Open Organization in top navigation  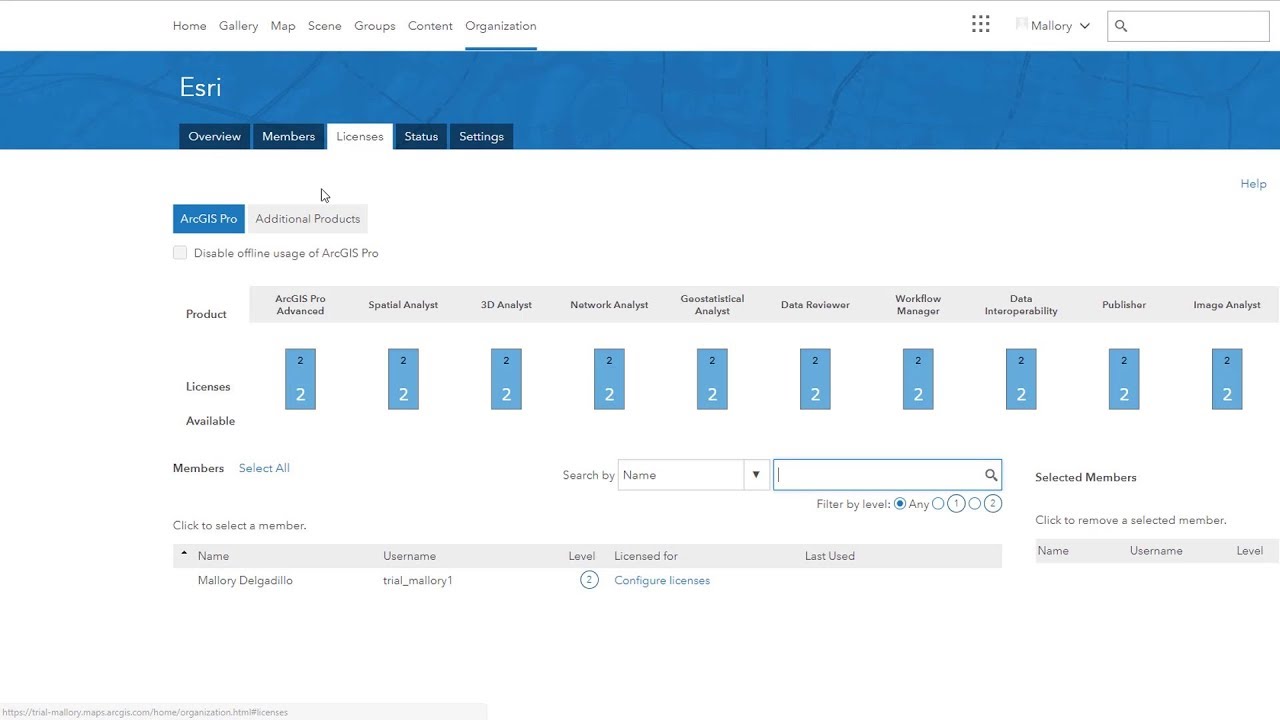coord(501,26)
